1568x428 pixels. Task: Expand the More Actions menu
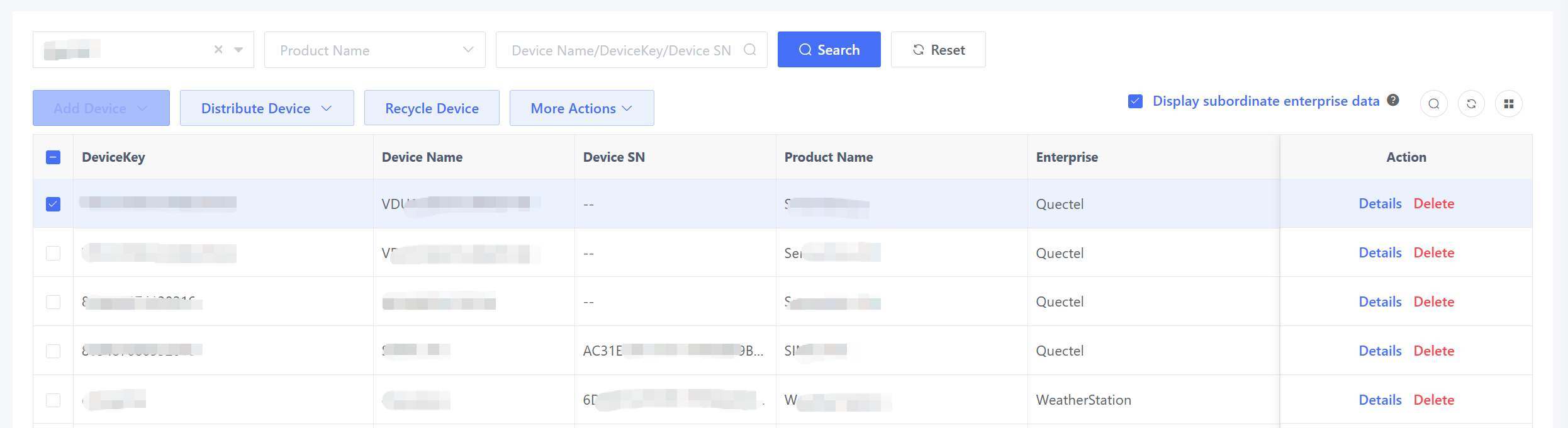click(x=581, y=108)
